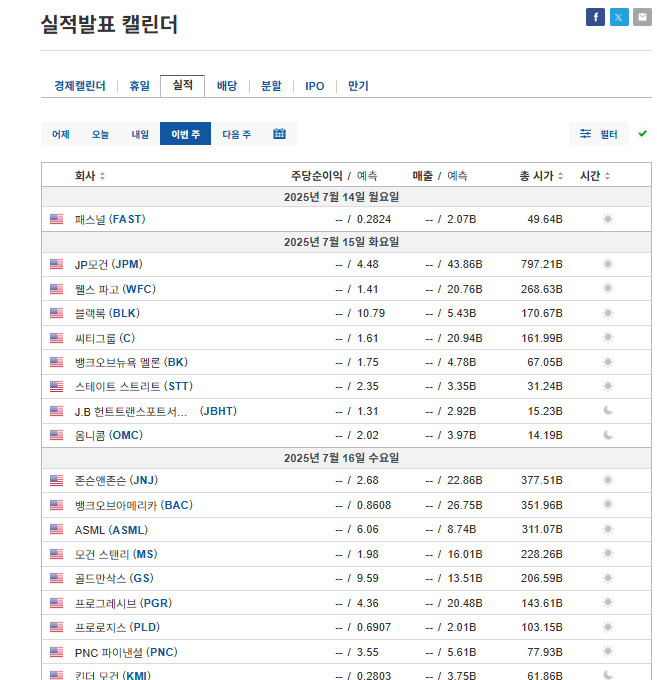Open the 경제캘린더 tab

[79, 86]
